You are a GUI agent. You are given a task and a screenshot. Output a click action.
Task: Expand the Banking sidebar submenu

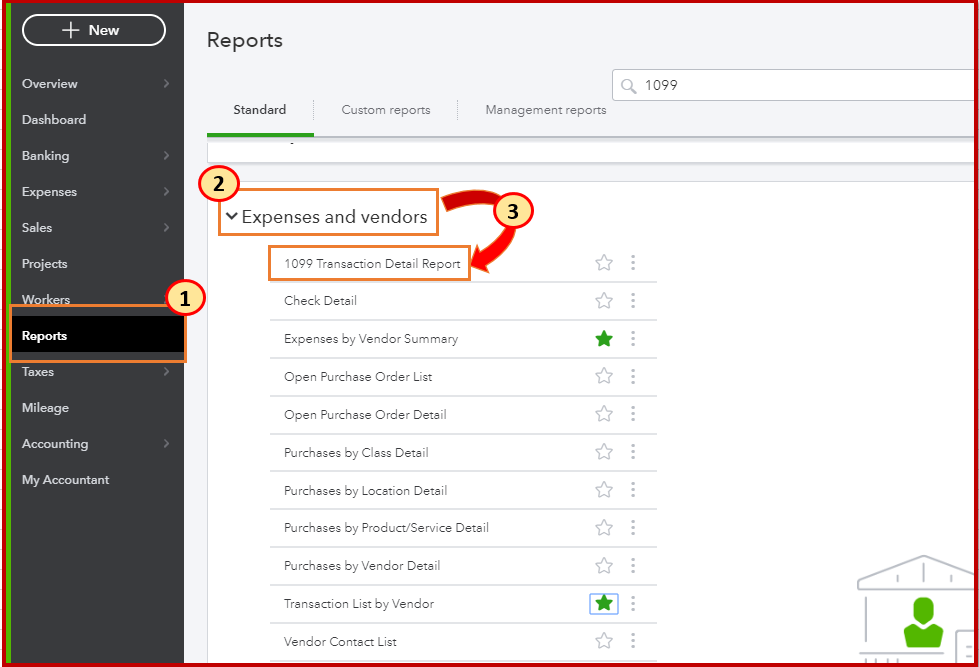tap(166, 156)
